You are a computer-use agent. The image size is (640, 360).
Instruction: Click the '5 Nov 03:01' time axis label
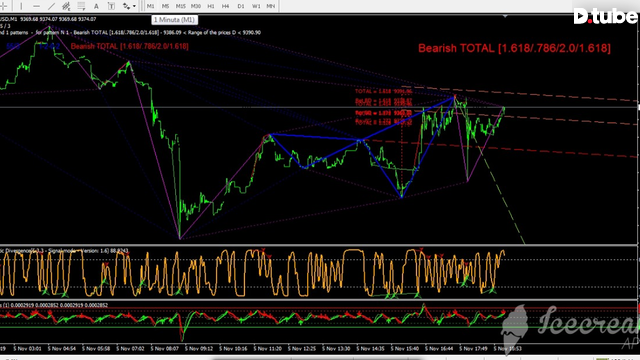(27, 349)
